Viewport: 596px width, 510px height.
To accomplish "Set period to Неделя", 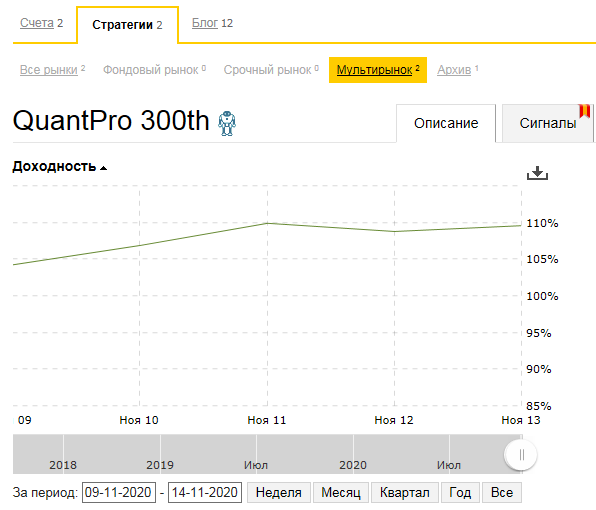I will pyautogui.click(x=279, y=493).
